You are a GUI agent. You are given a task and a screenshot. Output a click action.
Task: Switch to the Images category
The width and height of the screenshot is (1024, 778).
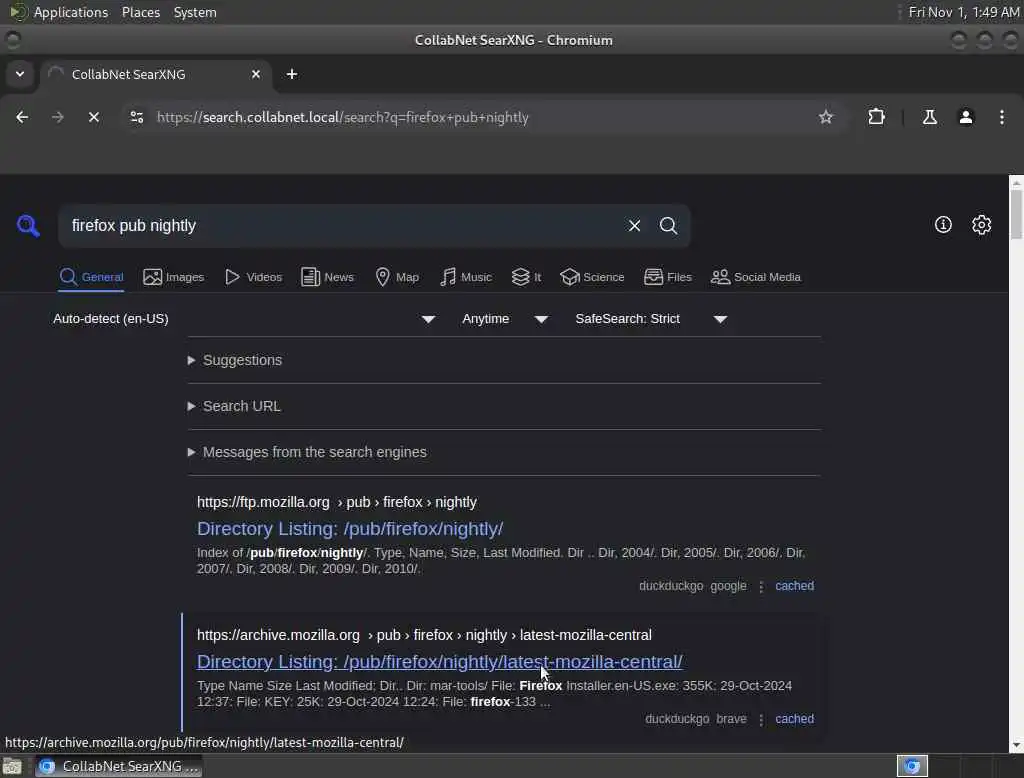tap(174, 277)
